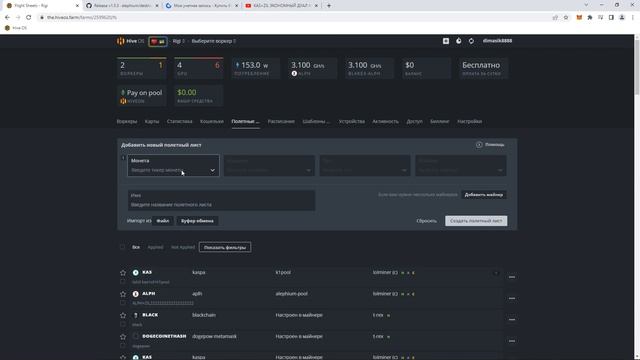Open the Кошельки tab
Image resolution: width=640 pixels, height=360 pixels.
(212, 122)
